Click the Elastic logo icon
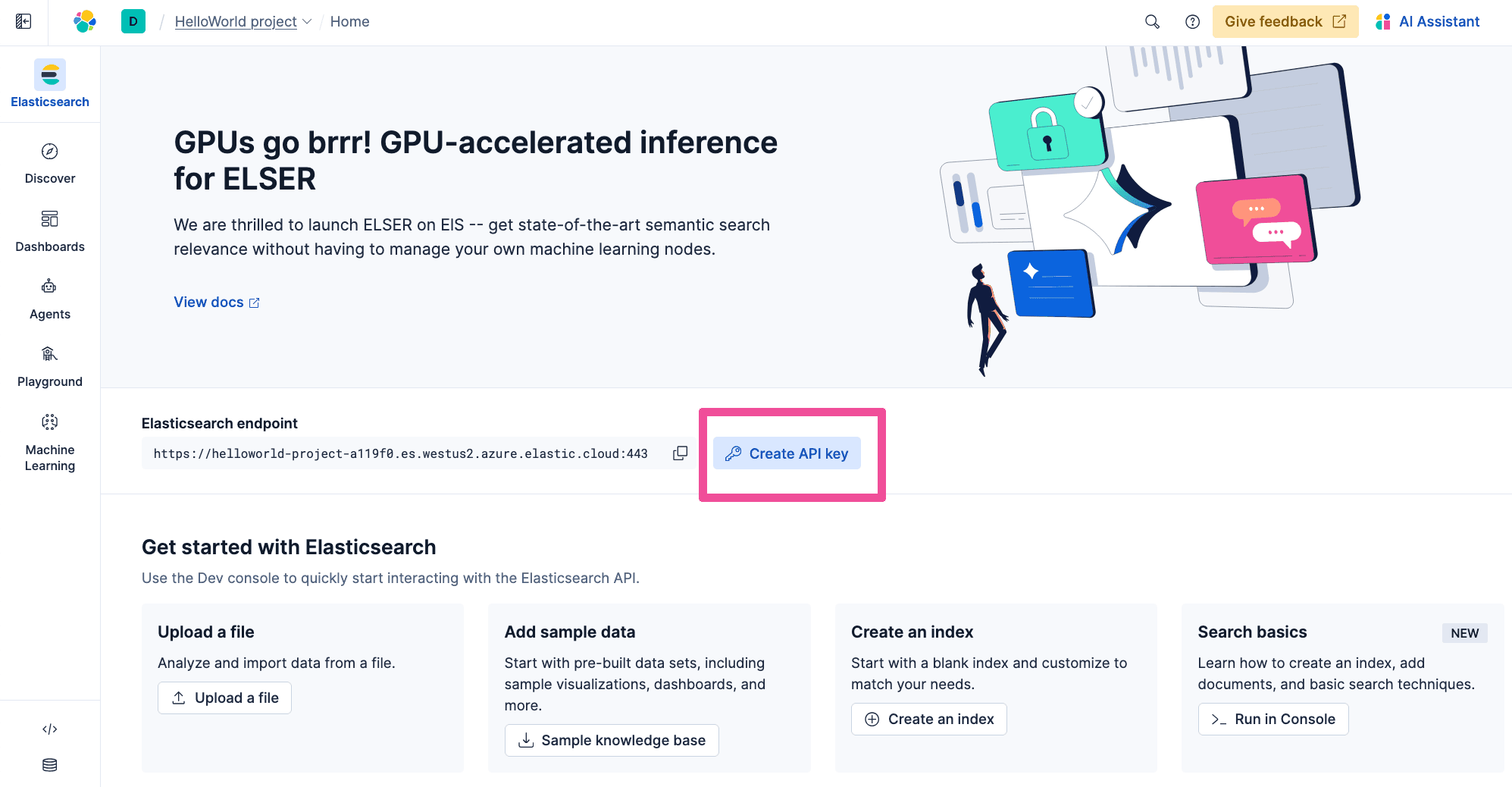The width and height of the screenshot is (1512, 787). click(x=85, y=21)
